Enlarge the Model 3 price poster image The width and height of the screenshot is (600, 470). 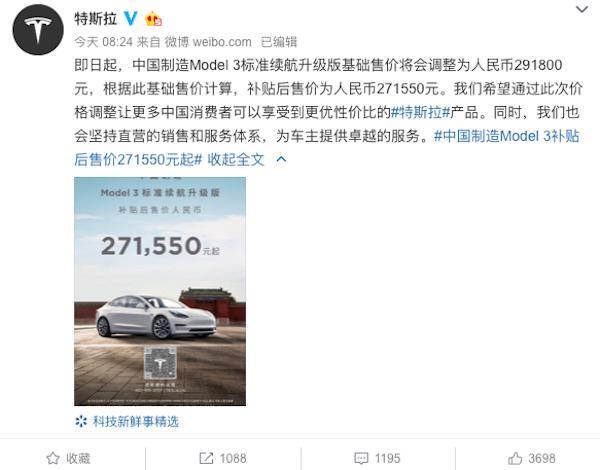160,291
